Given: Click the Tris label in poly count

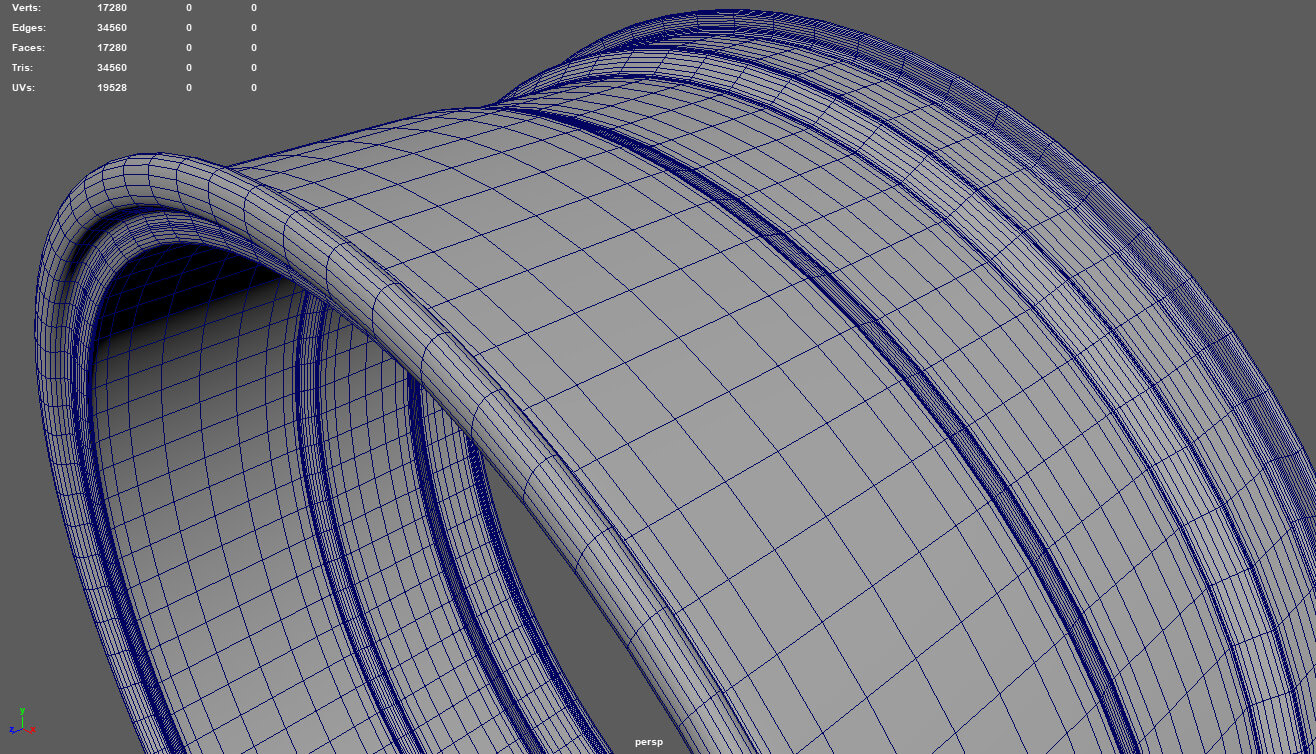Looking at the screenshot, I should pos(22,68).
